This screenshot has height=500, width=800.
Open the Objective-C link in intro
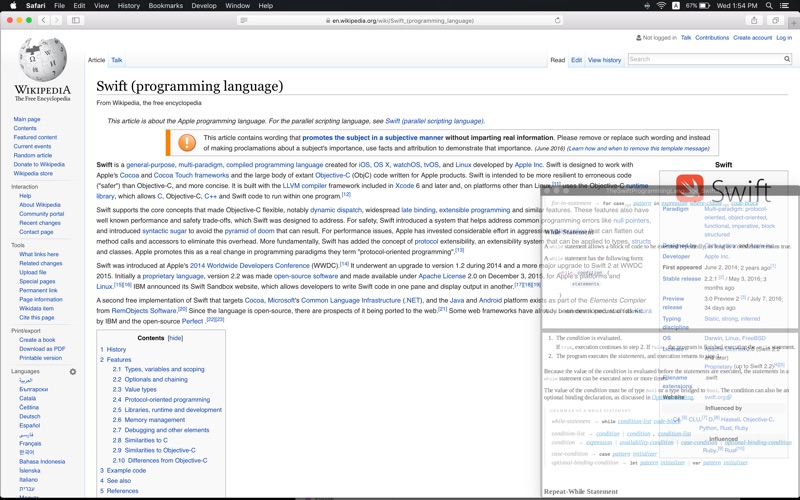click(333, 175)
